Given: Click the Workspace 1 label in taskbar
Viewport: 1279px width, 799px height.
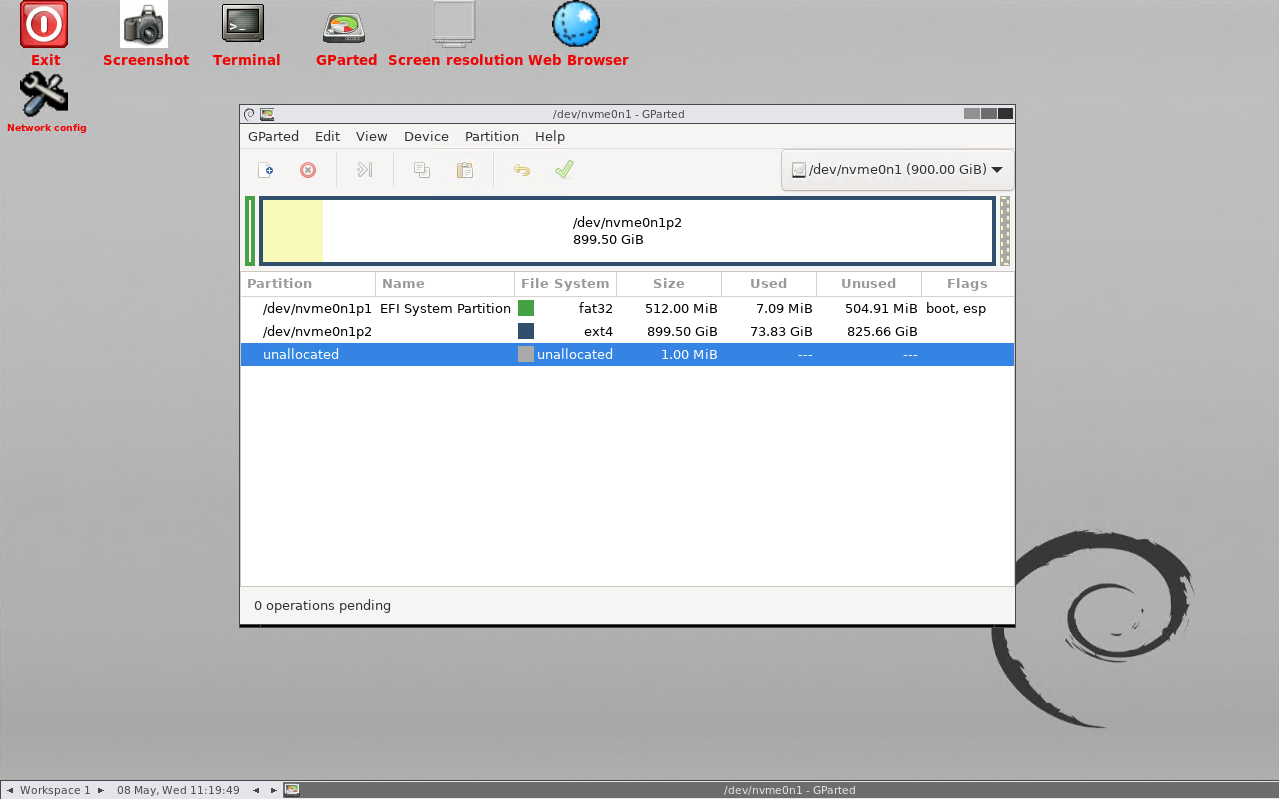Looking at the screenshot, I should (x=55, y=790).
